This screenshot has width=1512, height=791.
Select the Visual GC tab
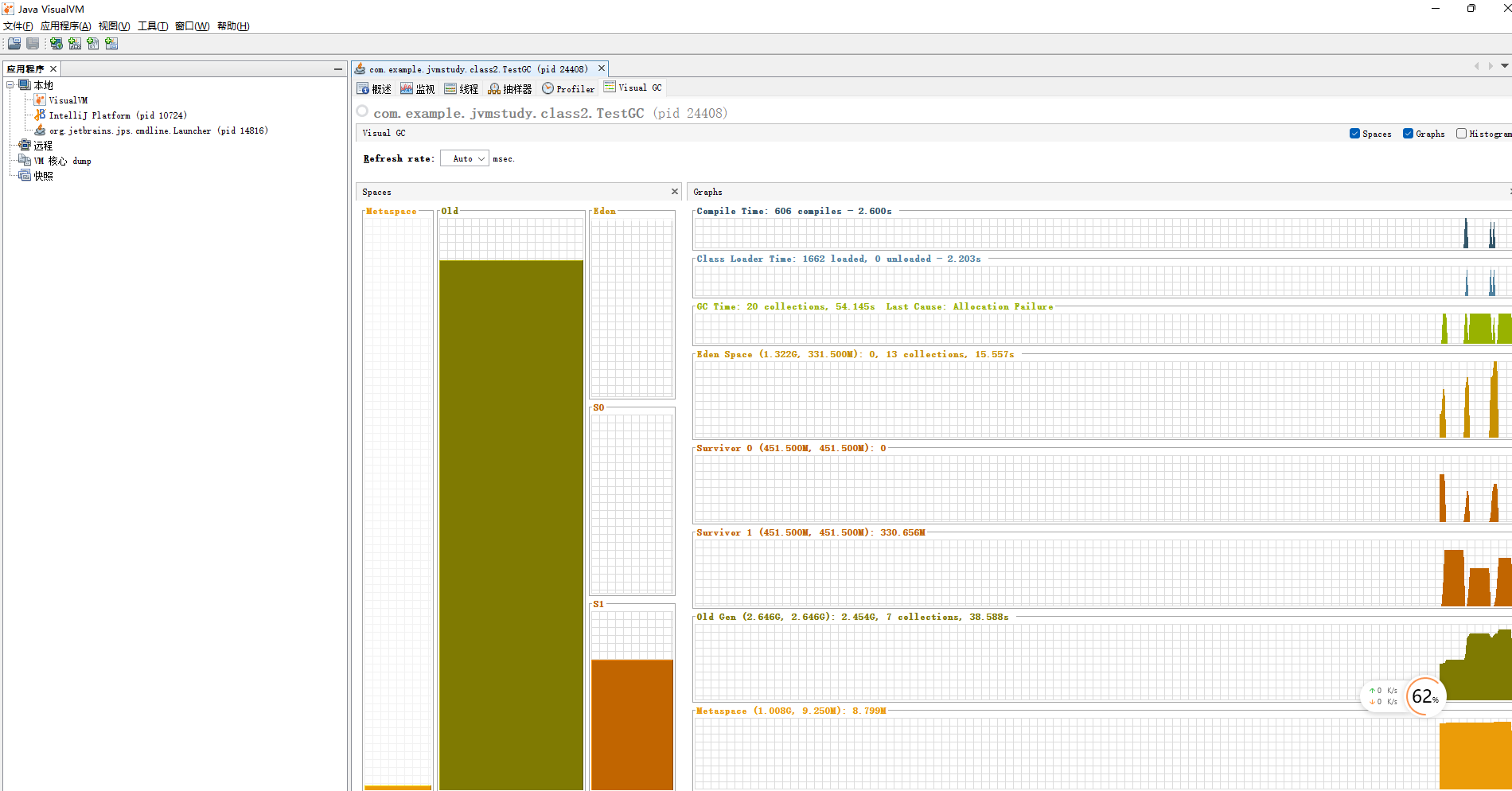point(633,88)
